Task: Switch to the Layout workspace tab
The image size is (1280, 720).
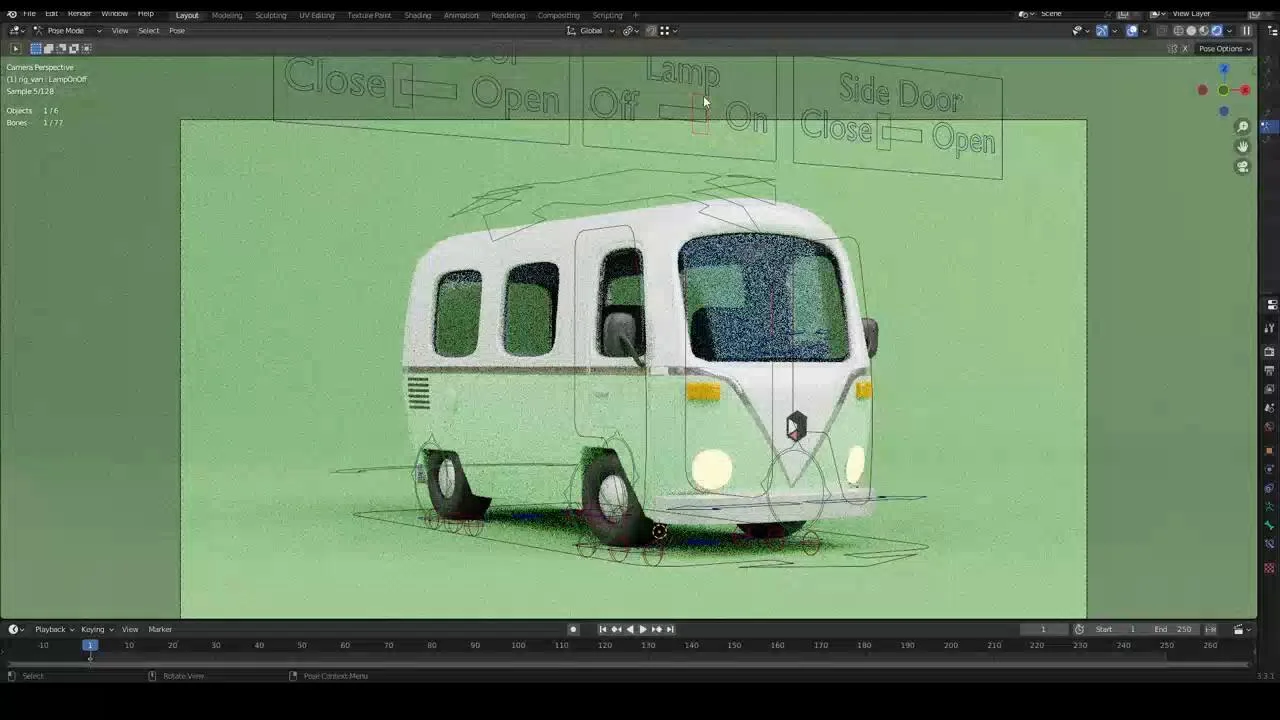Action: coord(187,15)
